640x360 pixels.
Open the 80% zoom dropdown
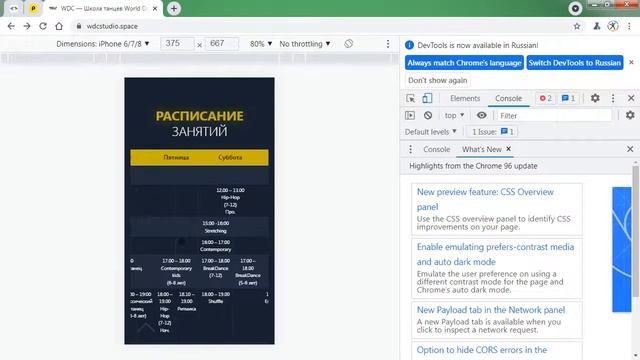pyautogui.click(x=261, y=44)
